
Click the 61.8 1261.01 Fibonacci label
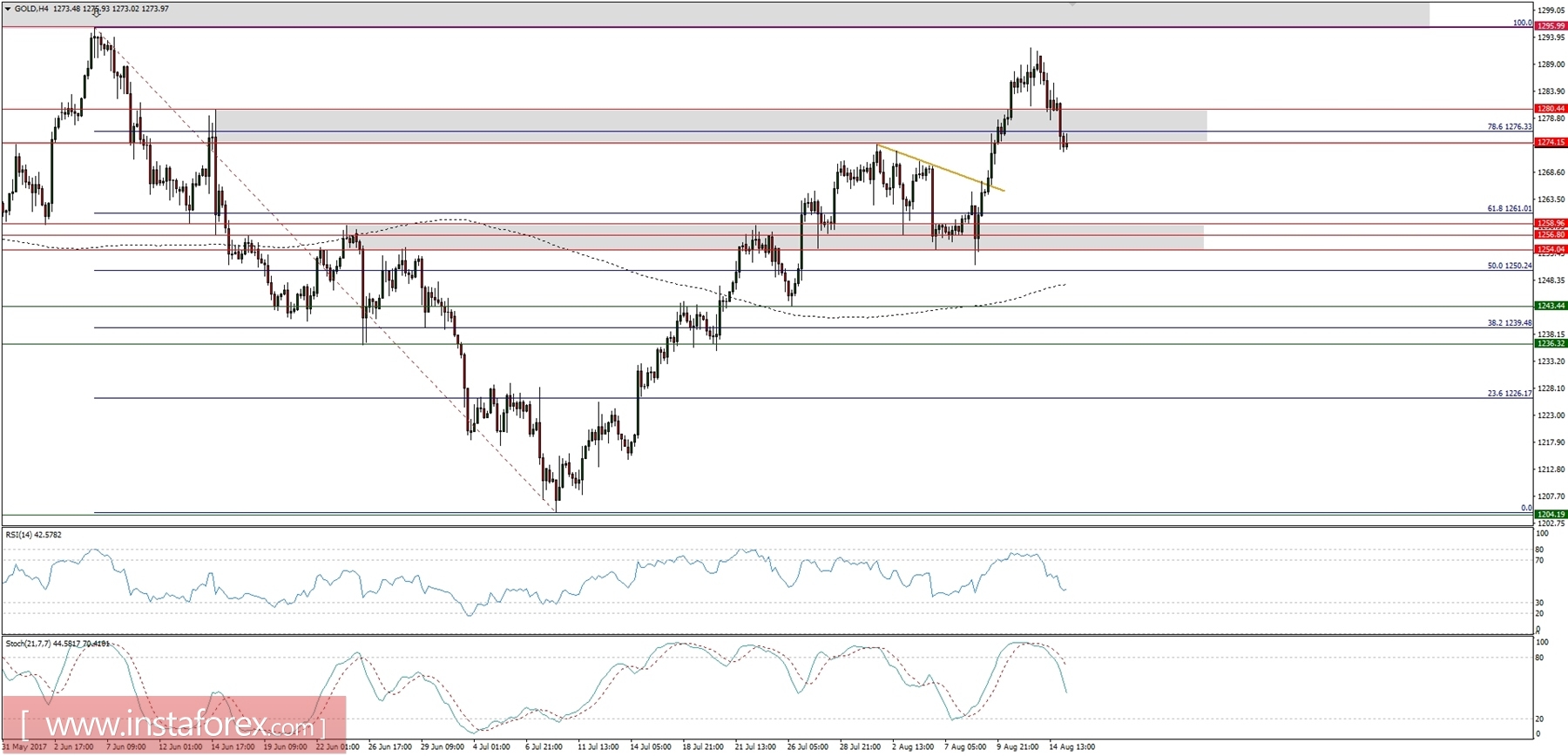(x=1509, y=209)
